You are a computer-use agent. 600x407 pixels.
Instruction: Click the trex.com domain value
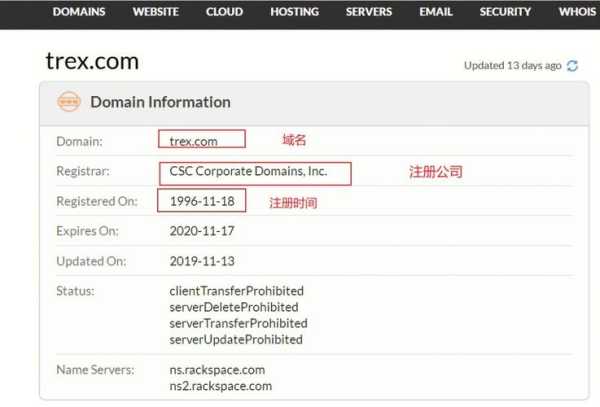point(194,142)
